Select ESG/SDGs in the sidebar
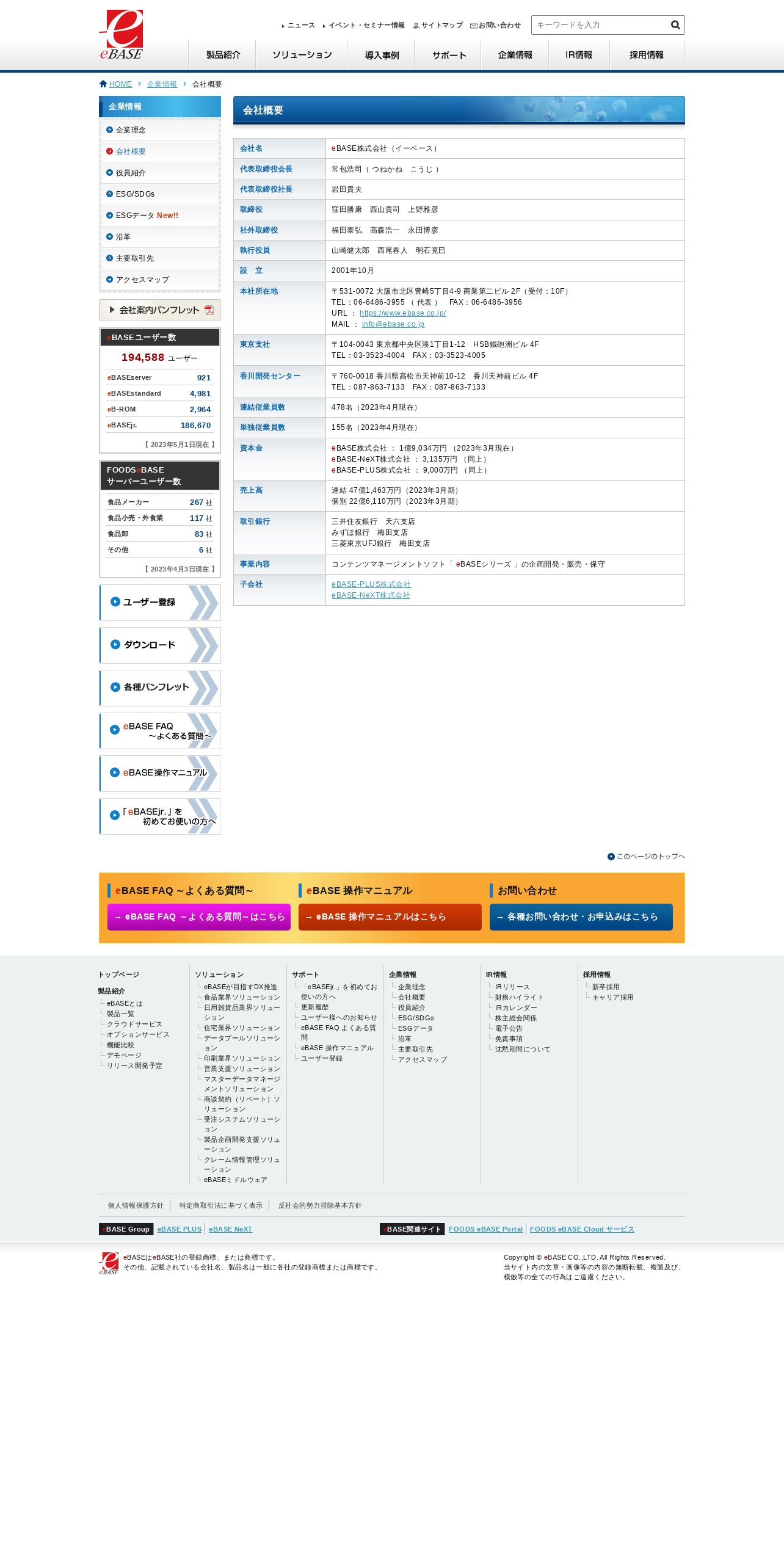The image size is (784, 1568). (x=160, y=194)
